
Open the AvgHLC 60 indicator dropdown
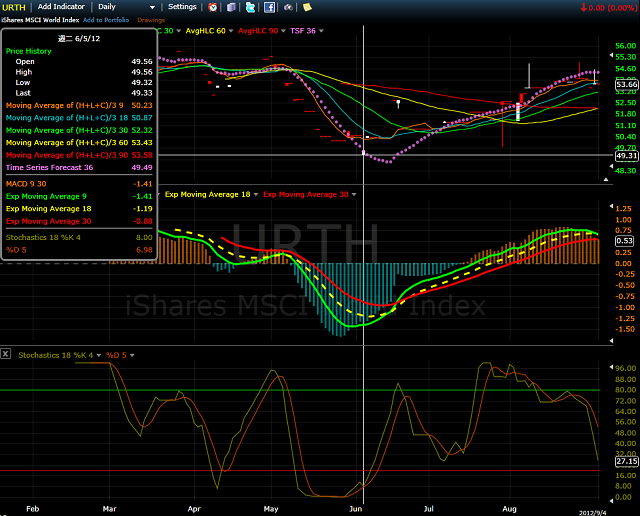click(x=228, y=30)
